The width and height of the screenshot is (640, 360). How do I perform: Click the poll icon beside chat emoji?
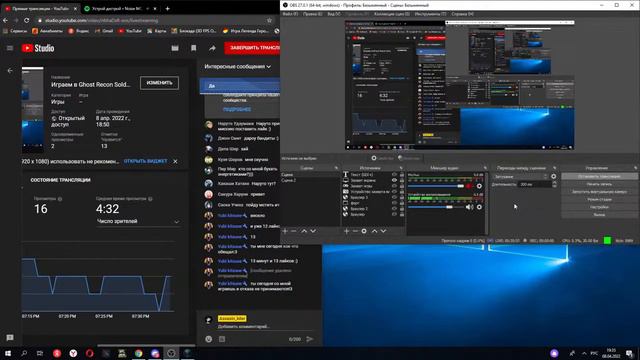[x=222, y=339]
